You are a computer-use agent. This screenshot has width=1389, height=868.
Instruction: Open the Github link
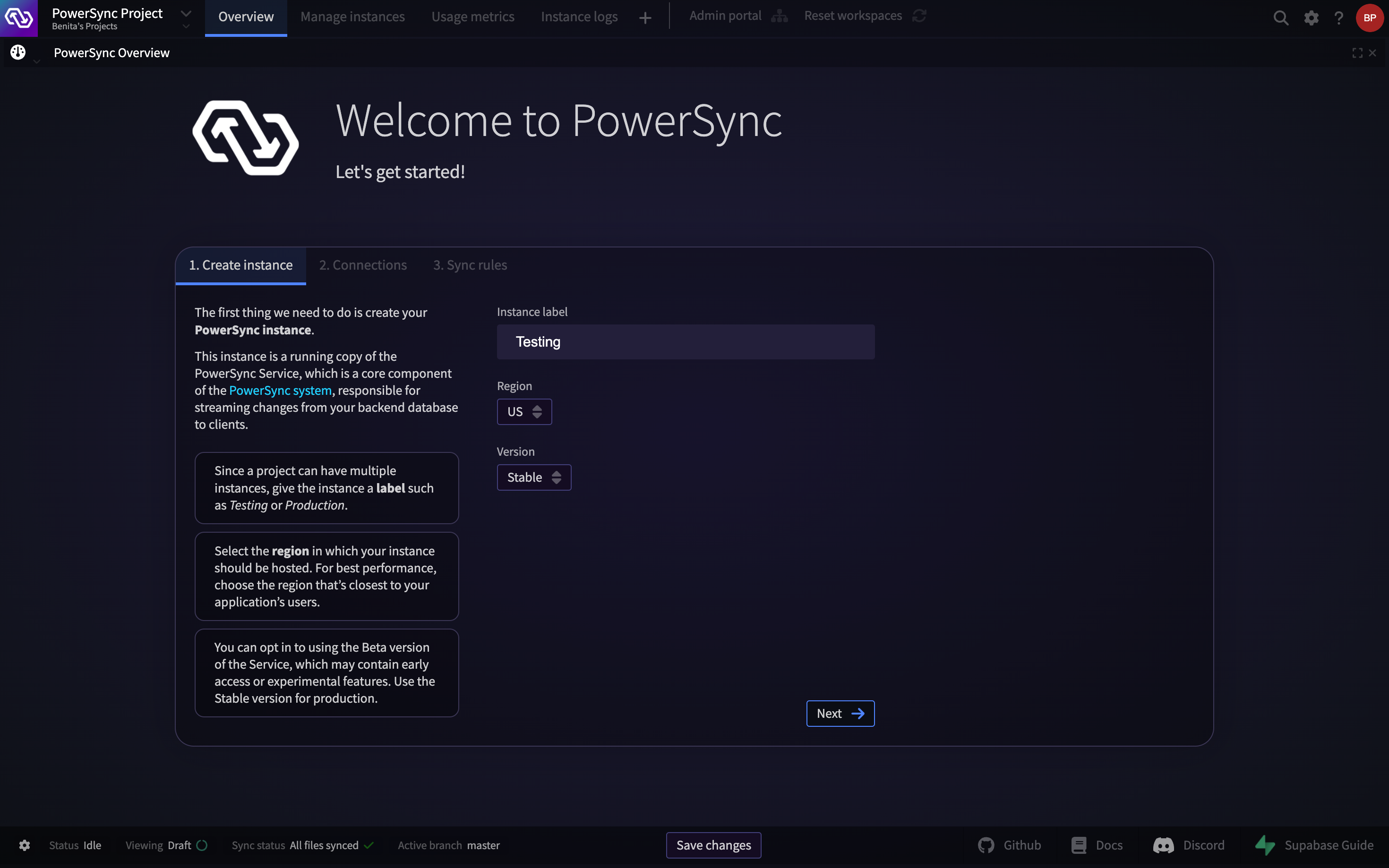1009,845
